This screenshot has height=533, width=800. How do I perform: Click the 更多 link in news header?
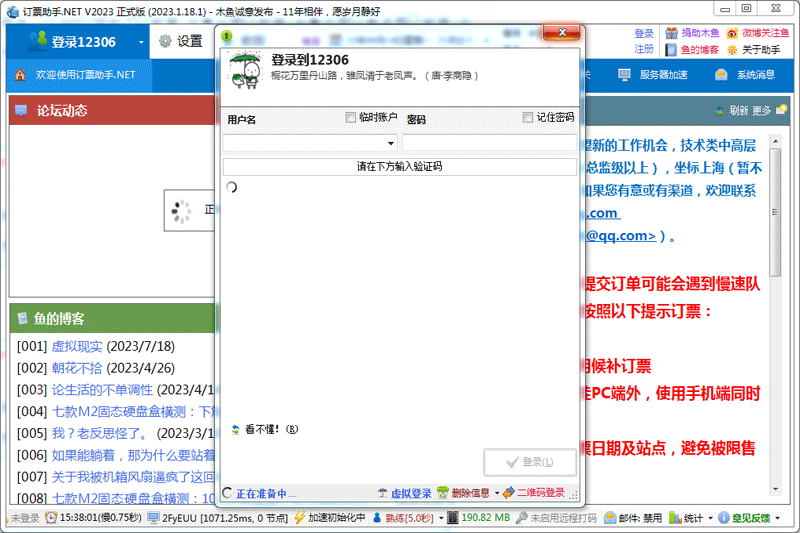(761, 110)
